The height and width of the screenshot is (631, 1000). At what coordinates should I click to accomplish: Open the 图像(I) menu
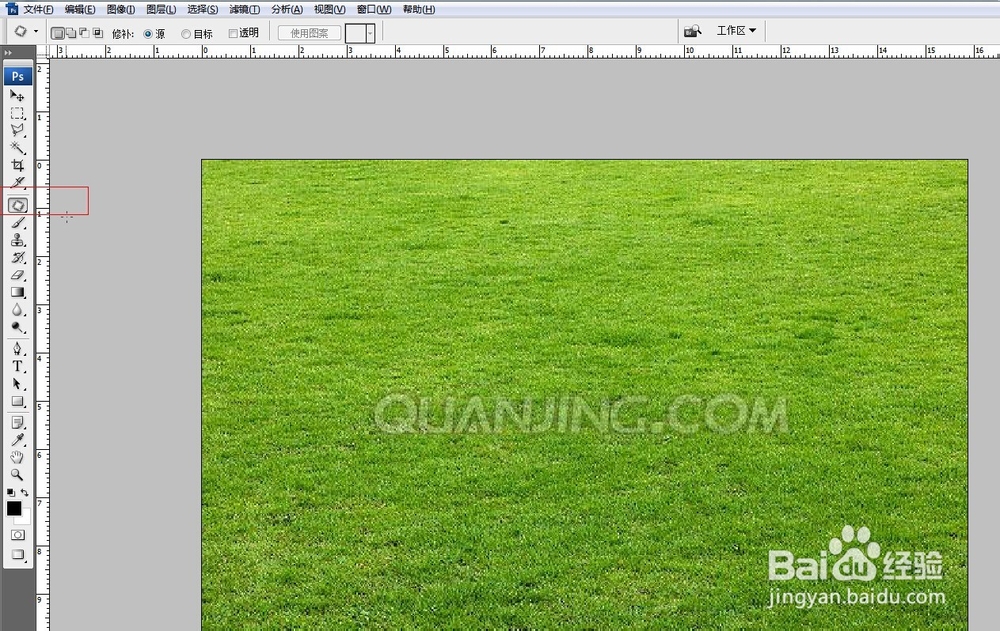[x=121, y=10]
